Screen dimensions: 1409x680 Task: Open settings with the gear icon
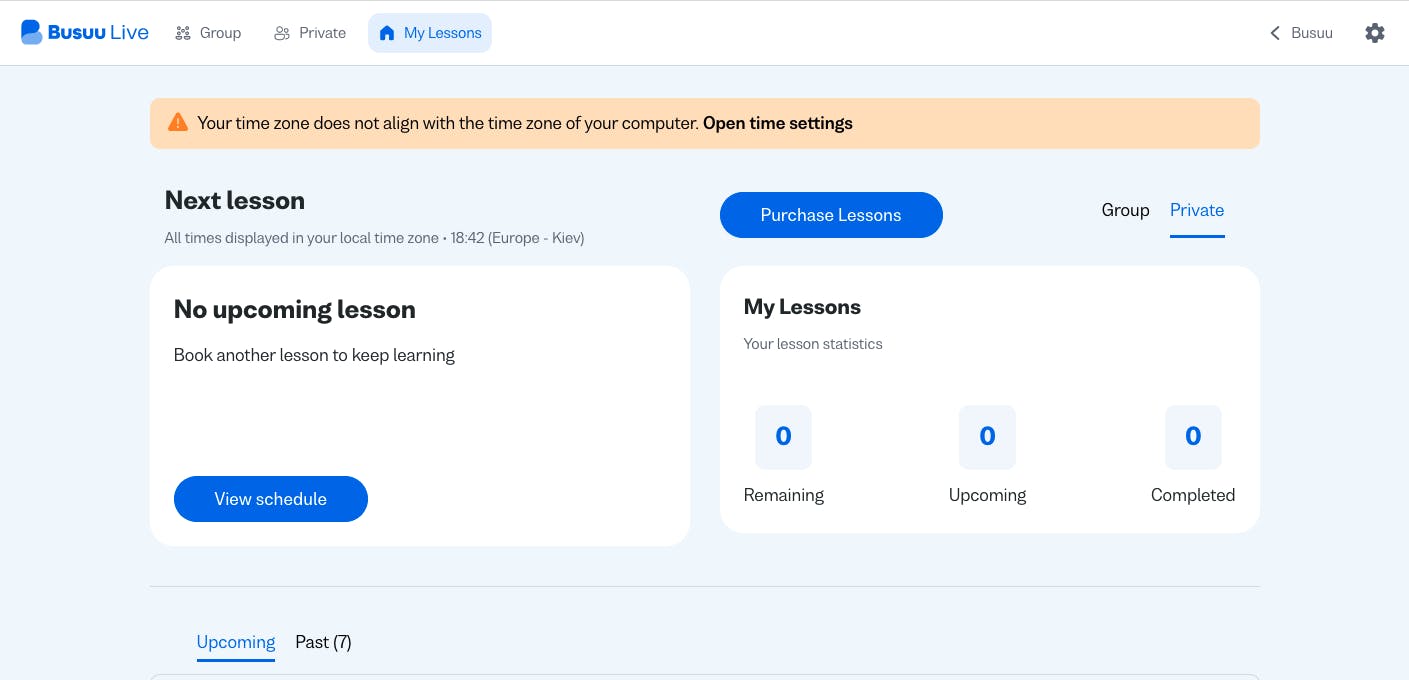pyautogui.click(x=1375, y=33)
